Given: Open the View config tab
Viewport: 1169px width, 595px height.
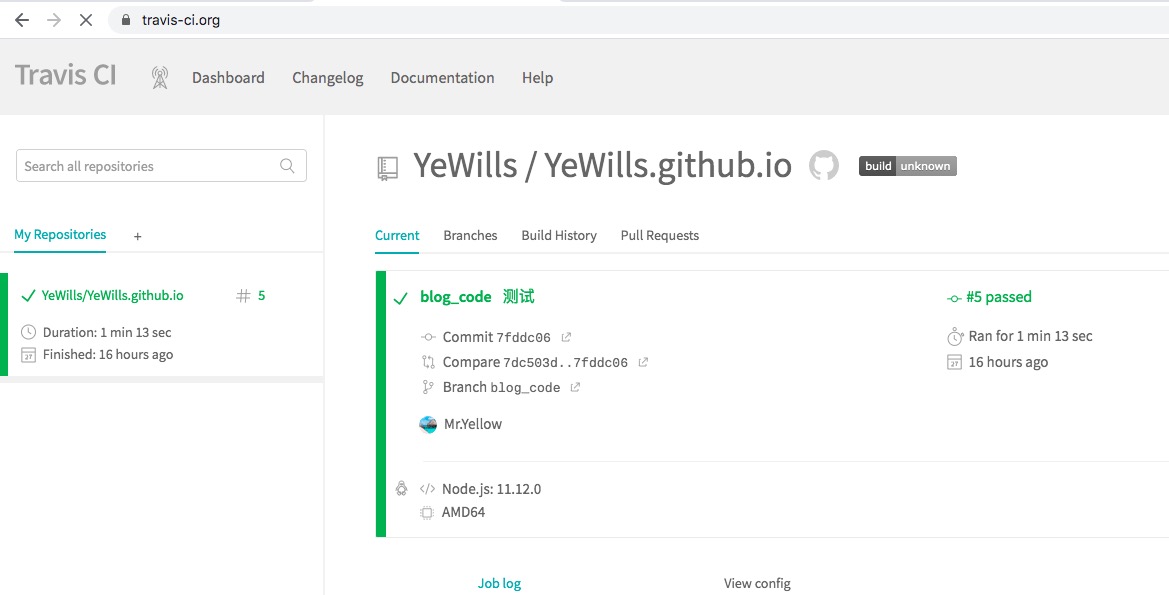Looking at the screenshot, I should 757,584.
